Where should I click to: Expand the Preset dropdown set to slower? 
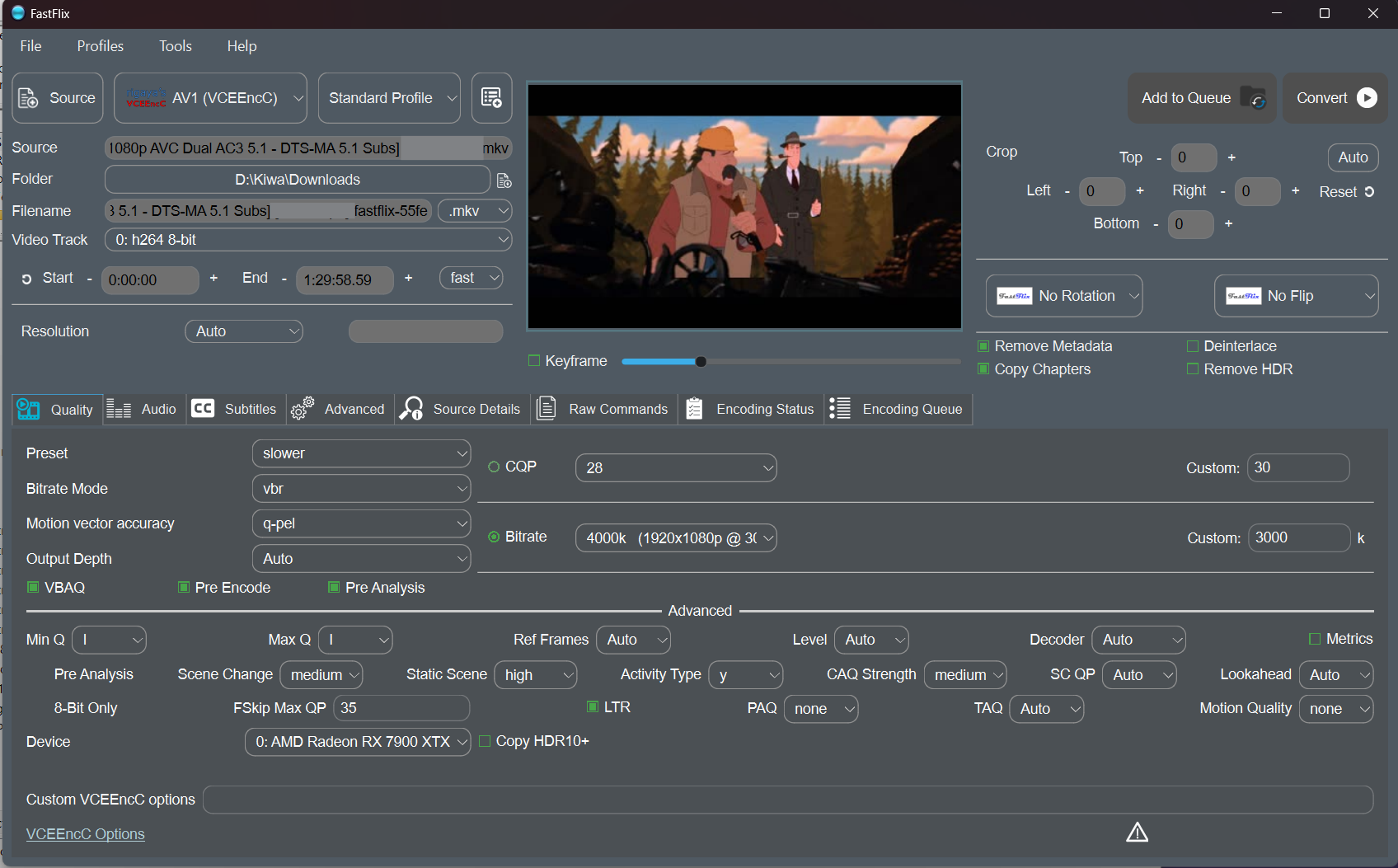361,453
